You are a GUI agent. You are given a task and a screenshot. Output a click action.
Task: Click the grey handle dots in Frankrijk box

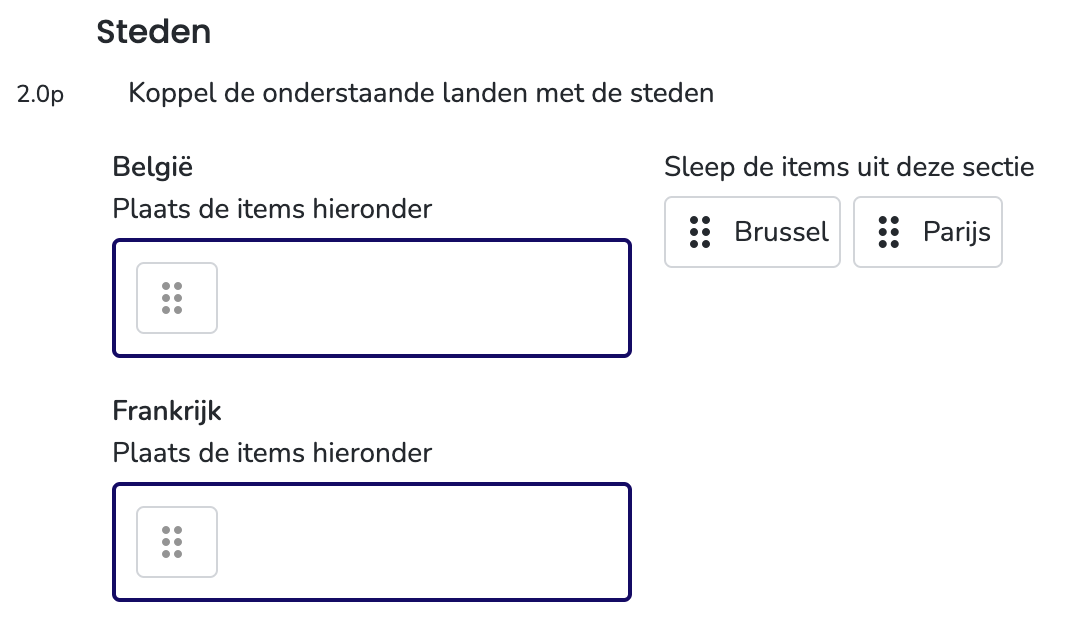[172, 542]
